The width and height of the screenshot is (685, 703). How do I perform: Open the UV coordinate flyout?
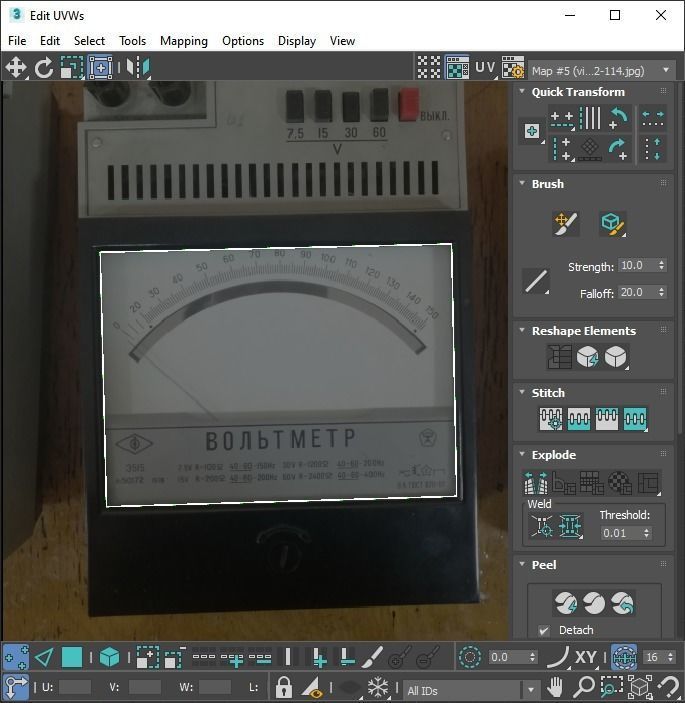point(486,68)
